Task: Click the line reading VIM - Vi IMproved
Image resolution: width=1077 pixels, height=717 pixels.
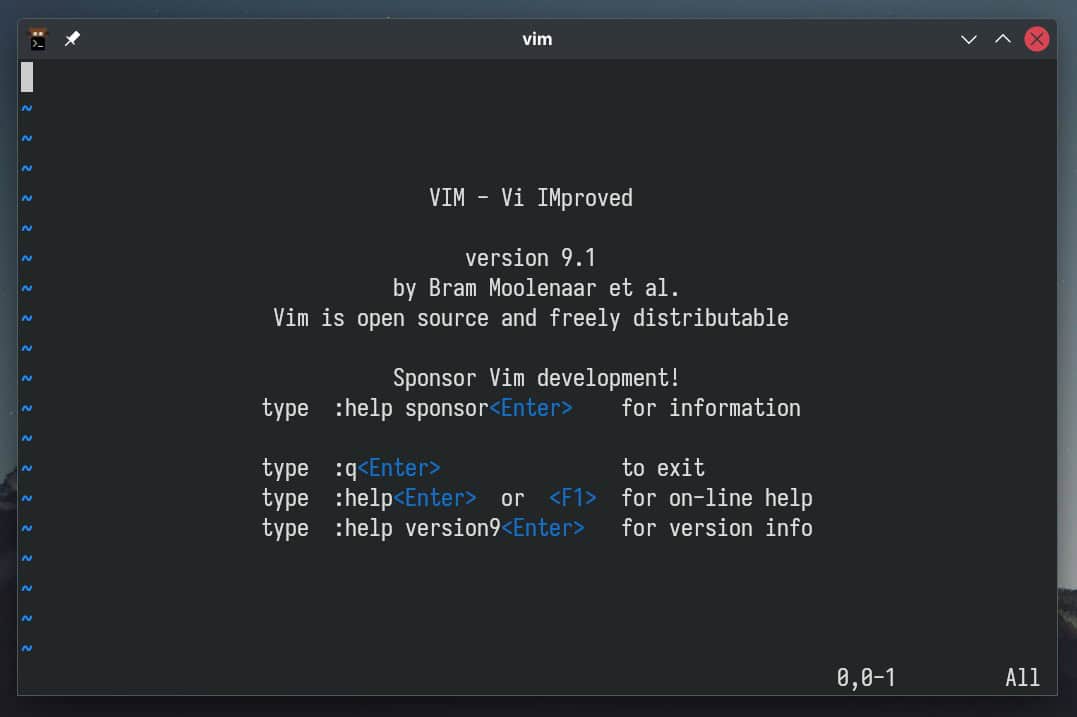Action: click(530, 197)
